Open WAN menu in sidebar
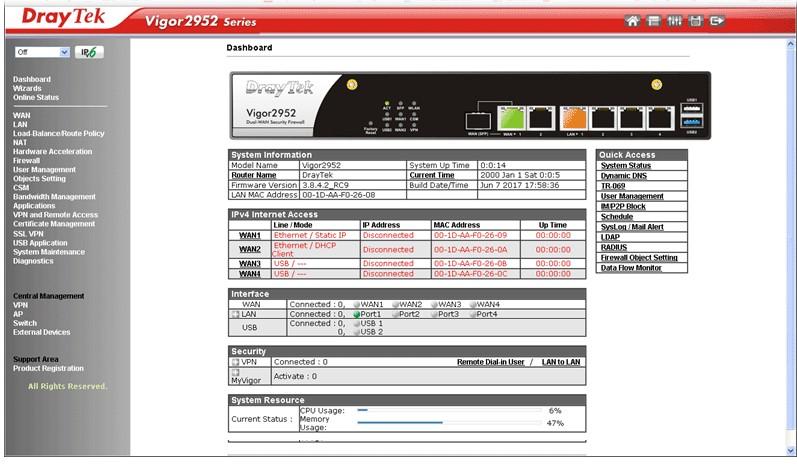This screenshot has width=797, height=464. click(22, 115)
